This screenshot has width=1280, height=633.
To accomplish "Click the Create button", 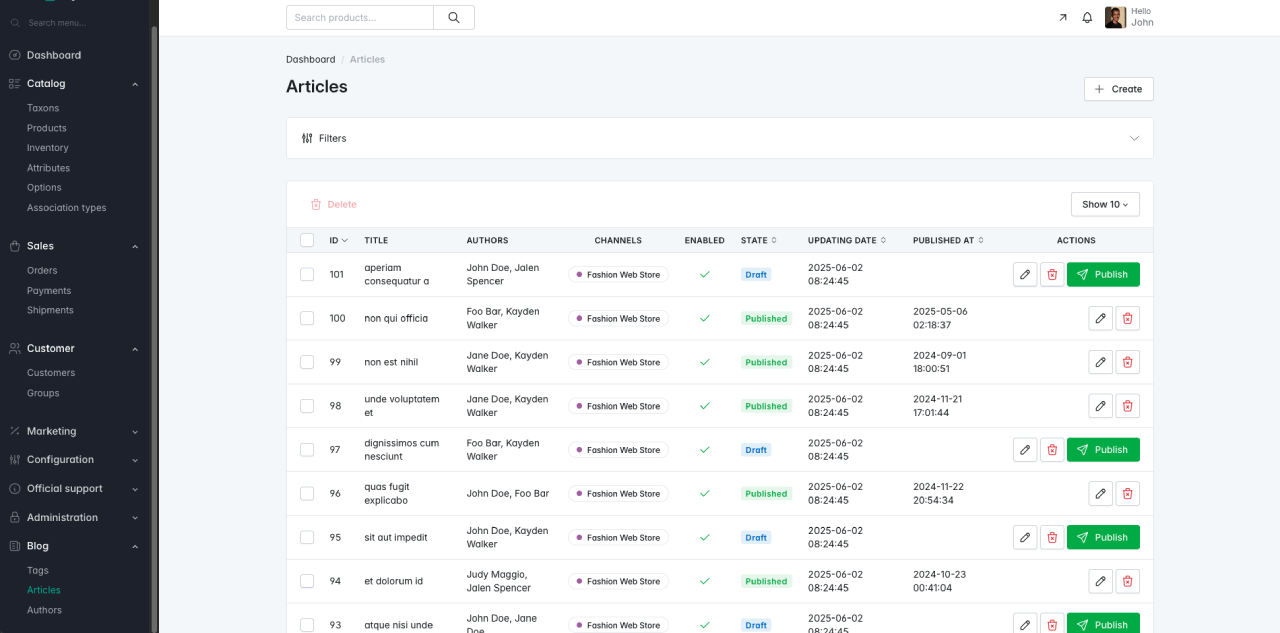I will 1118,89.
